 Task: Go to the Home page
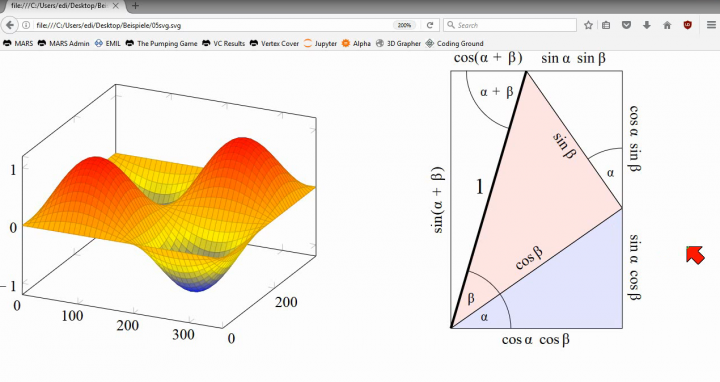click(667, 25)
